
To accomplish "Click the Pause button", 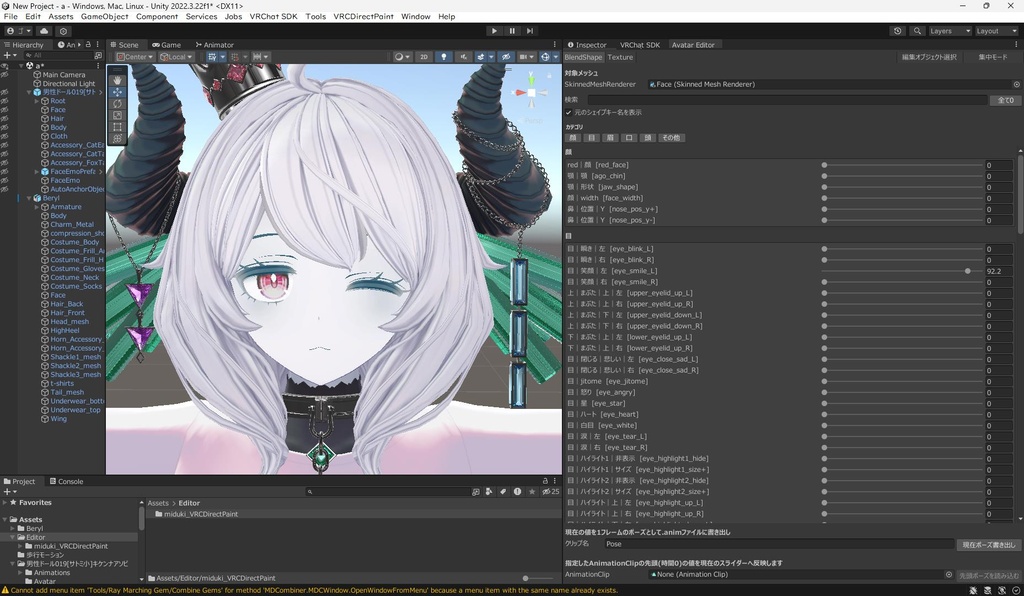I will [512, 31].
